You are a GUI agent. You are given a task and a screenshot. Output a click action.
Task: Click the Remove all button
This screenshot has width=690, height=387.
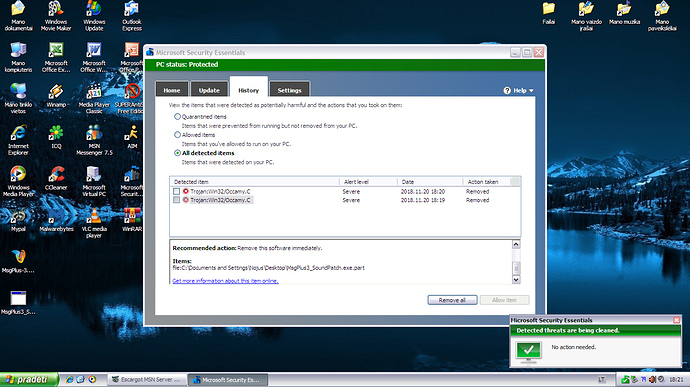[452, 300]
